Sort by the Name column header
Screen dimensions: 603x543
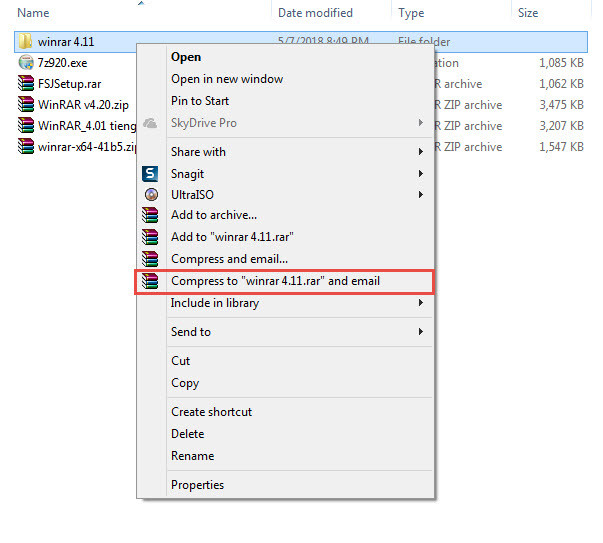pos(33,13)
